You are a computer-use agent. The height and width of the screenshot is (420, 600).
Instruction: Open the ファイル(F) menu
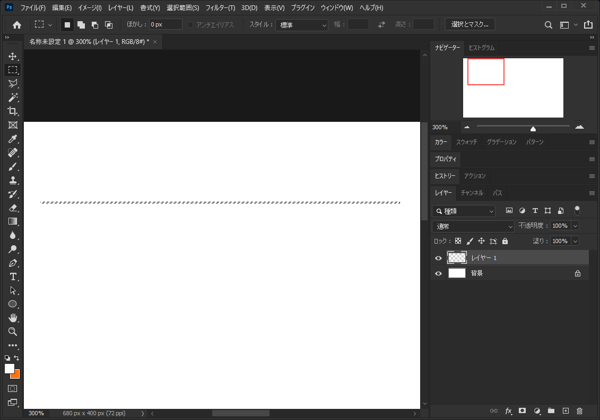[33, 8]
